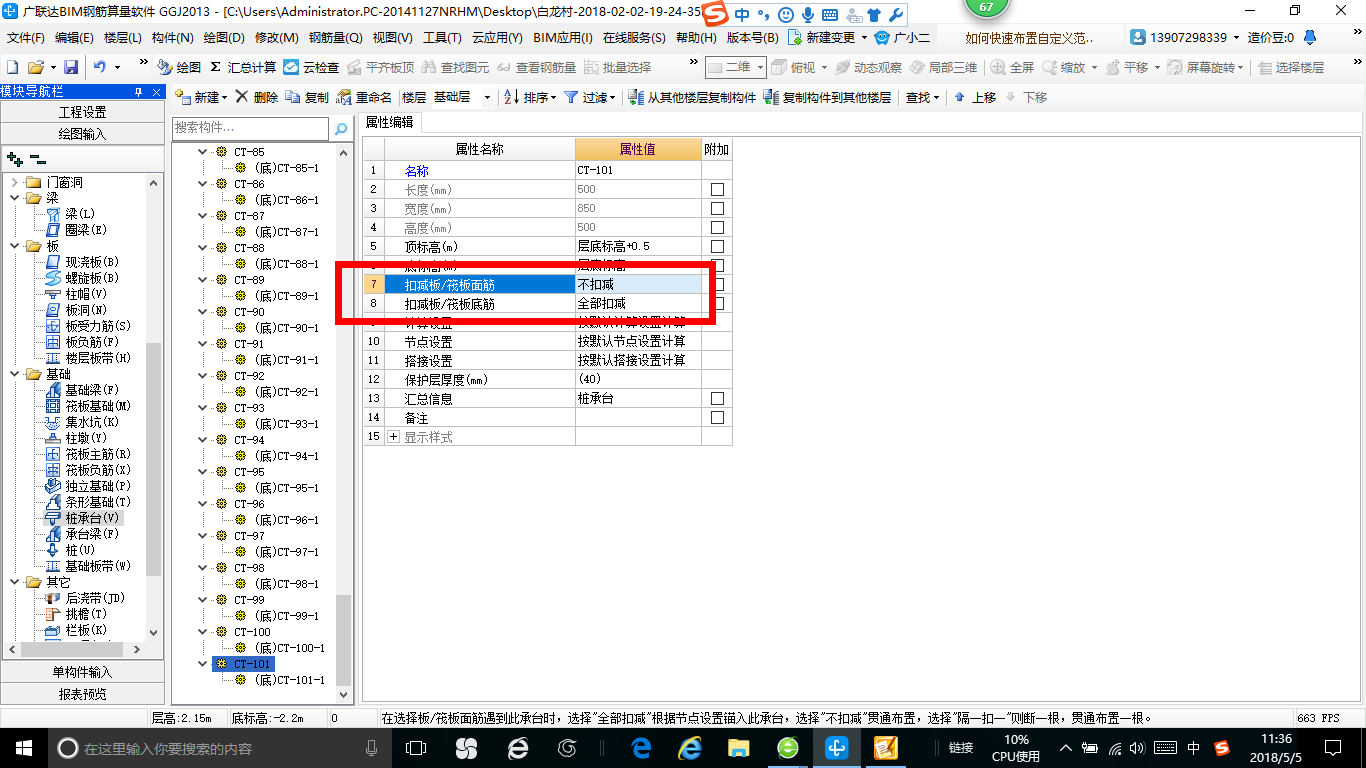
Task: Switch to 绘图 drawing mode
Action: pyautogui.click(x=180, y=67)
